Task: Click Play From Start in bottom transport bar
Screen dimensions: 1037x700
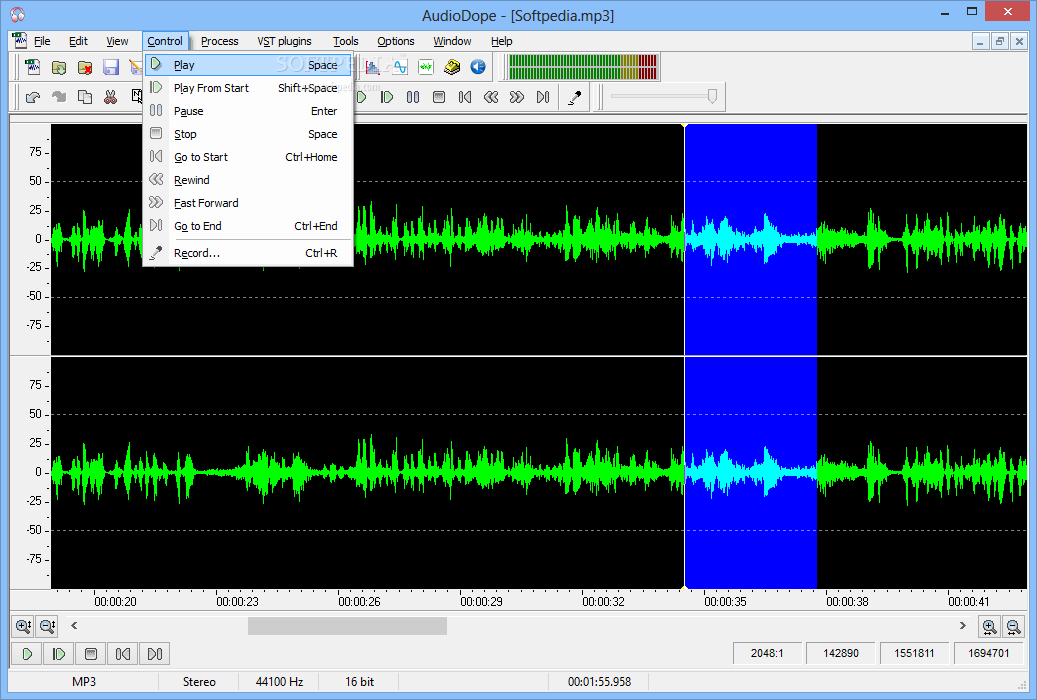Action: [x=59, y=654]
